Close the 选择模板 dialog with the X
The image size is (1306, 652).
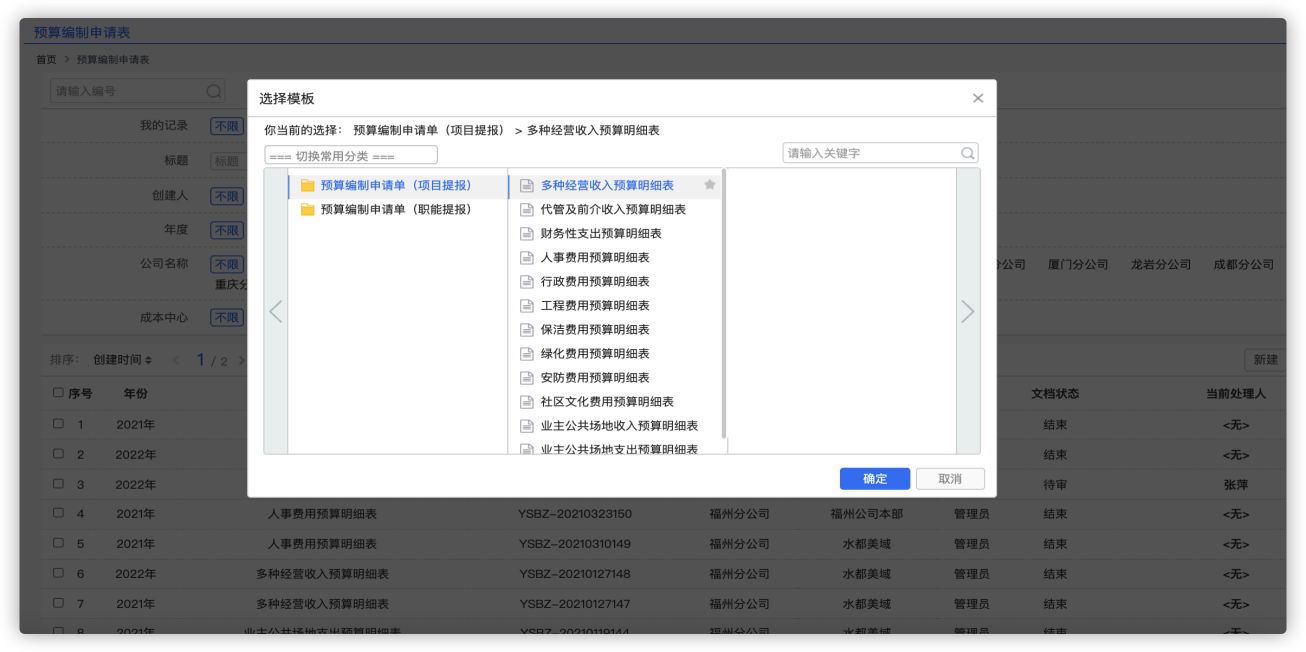coord(978,98)
